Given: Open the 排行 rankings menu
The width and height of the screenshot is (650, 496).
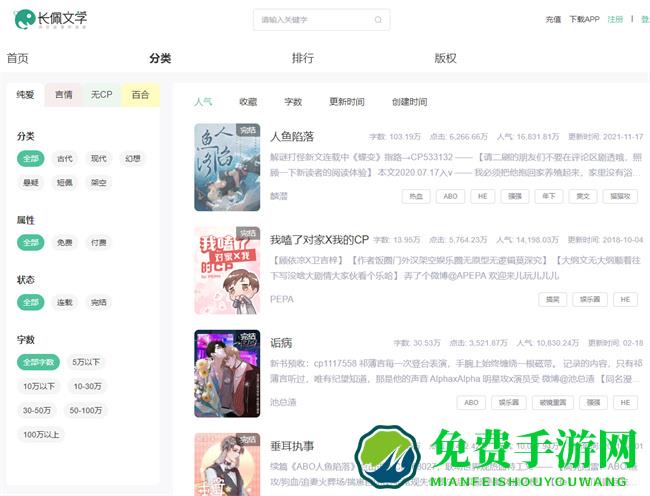Looking at the screenshot, I should [302, 58].
